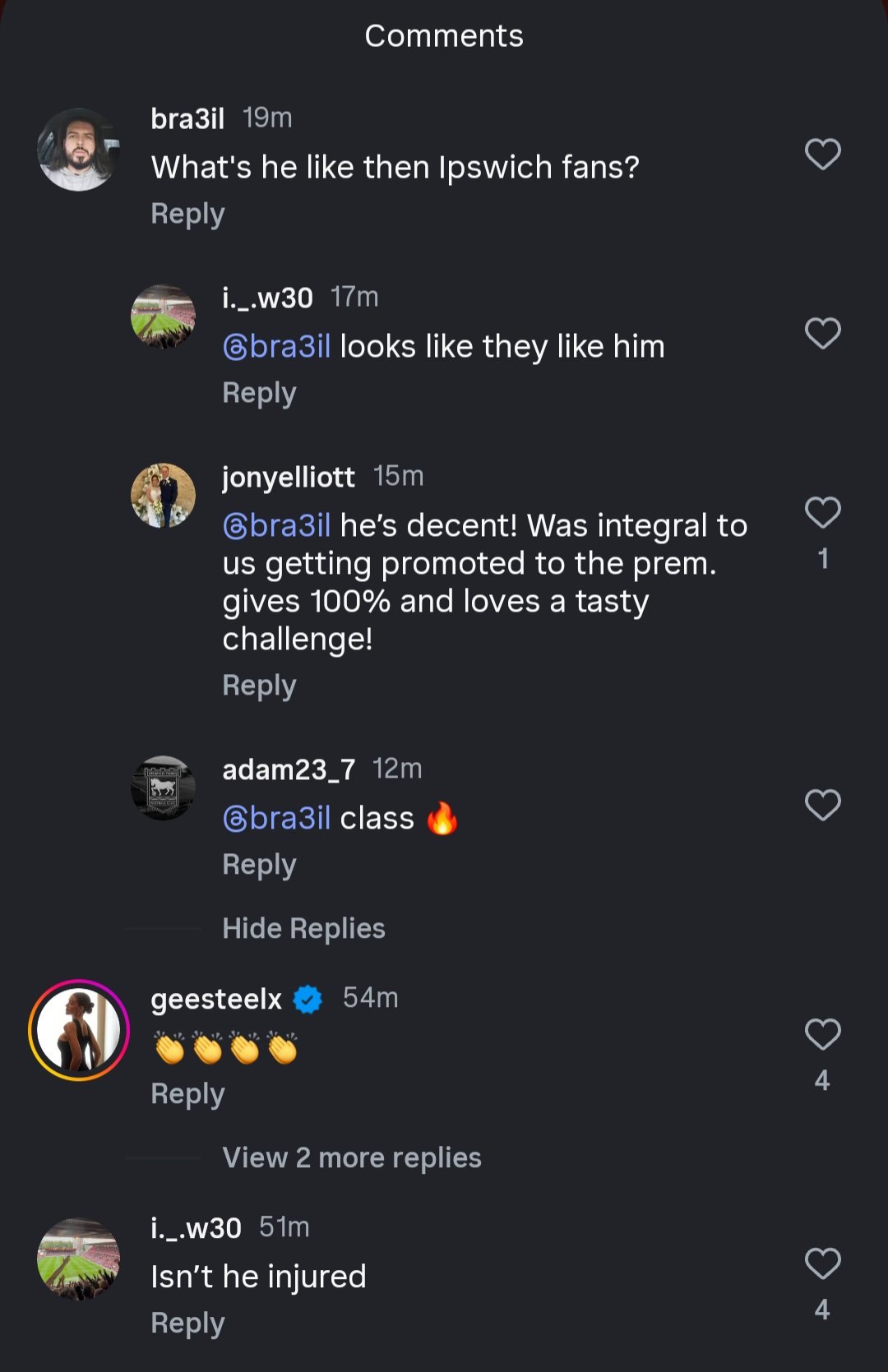Reply to the "Isn't he injured" comment
The image size is (888, 1372).
point(187,1323)
